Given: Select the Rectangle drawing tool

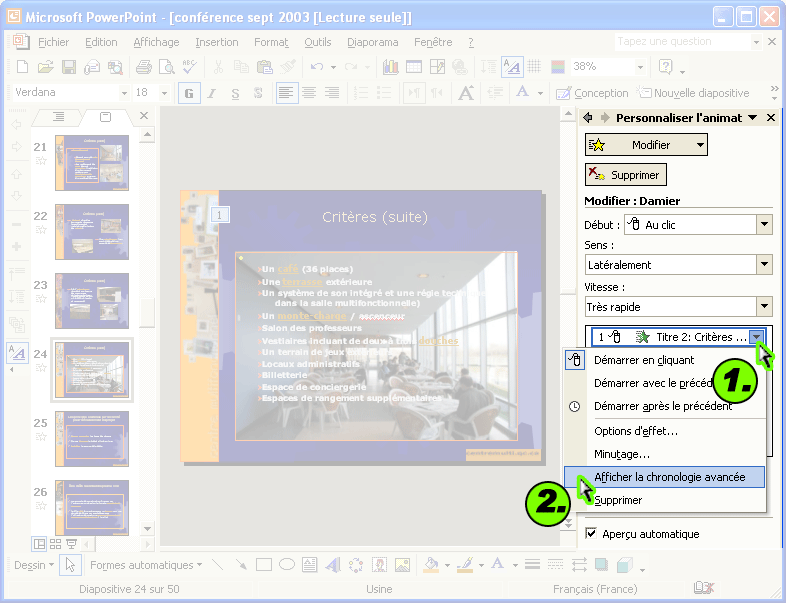Looking at the screenshot, I should pyautogui.click(x=263, y=565).
